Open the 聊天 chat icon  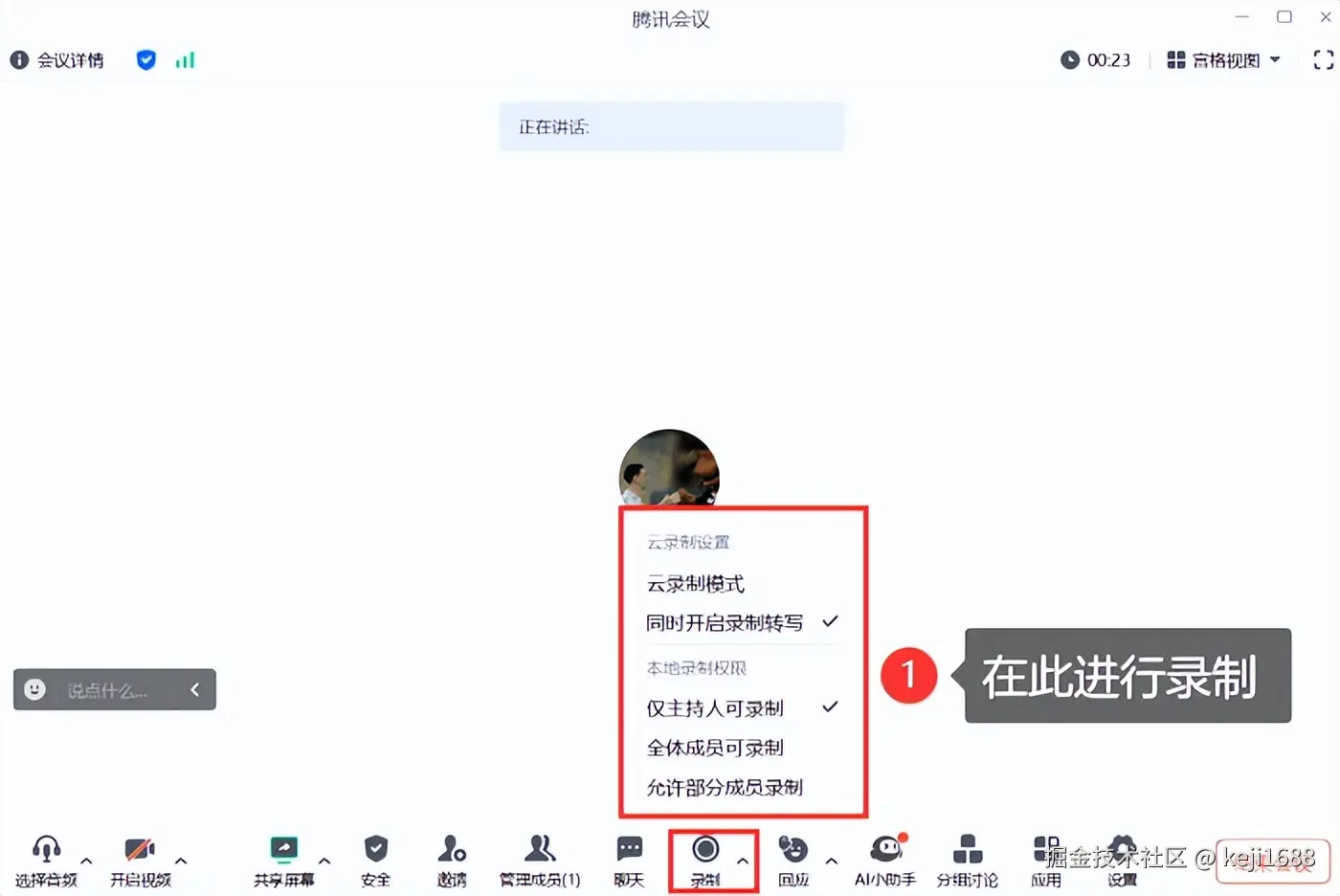(x=630, y=848)
